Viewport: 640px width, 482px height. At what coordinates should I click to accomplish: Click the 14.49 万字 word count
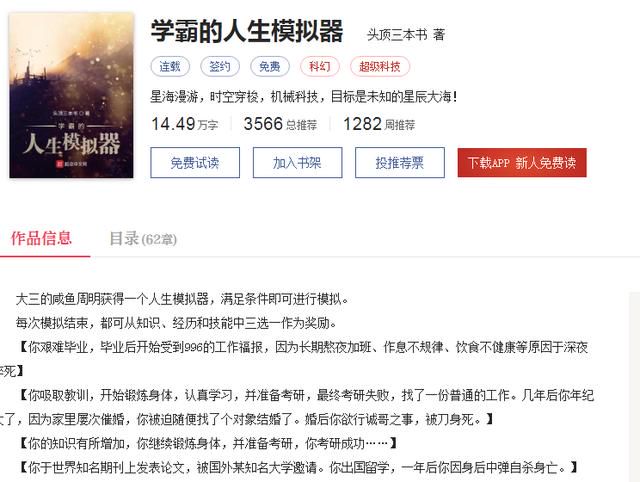184,124
